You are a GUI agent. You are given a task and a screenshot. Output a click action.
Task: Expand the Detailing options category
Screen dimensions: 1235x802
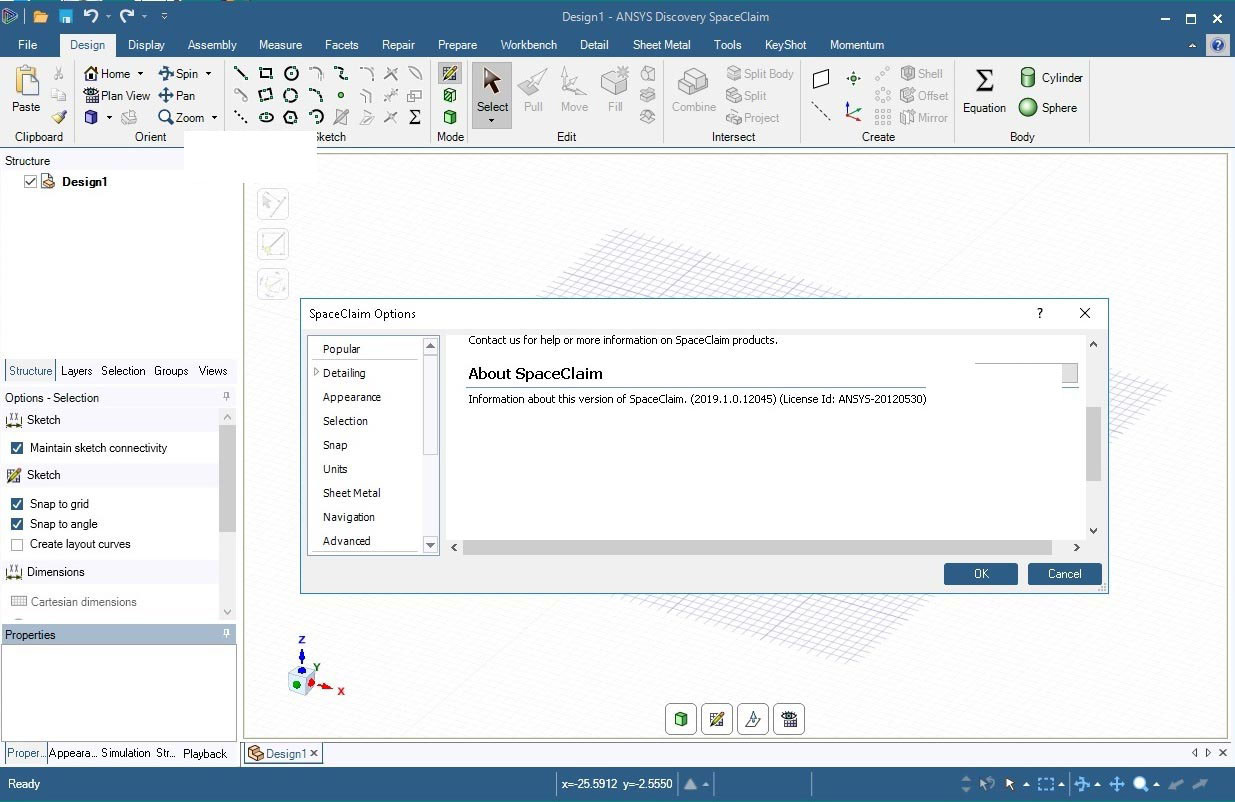click(317, 372)
